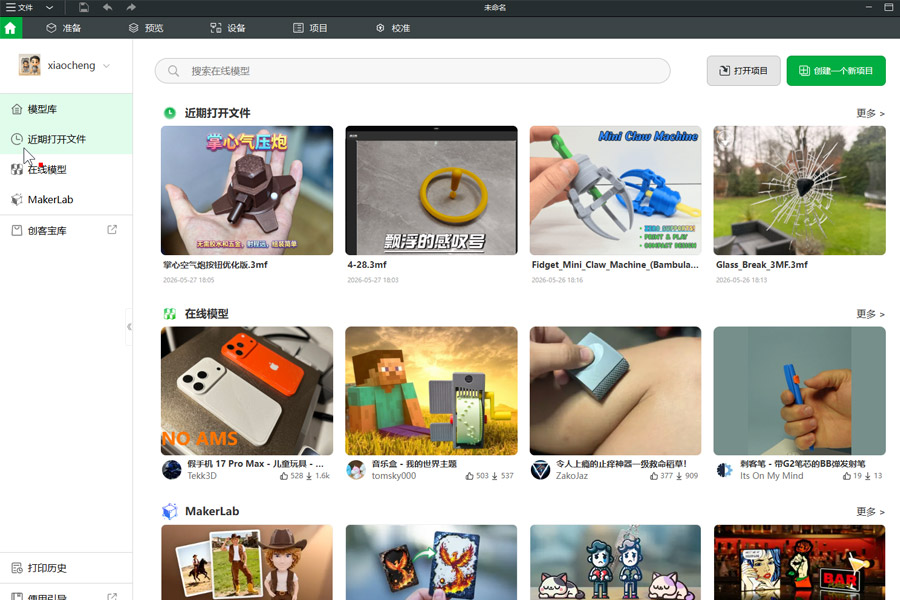Click the download icon showing 909
The height and width of the screenshot is (600, 900).
[x=679, y=476]
